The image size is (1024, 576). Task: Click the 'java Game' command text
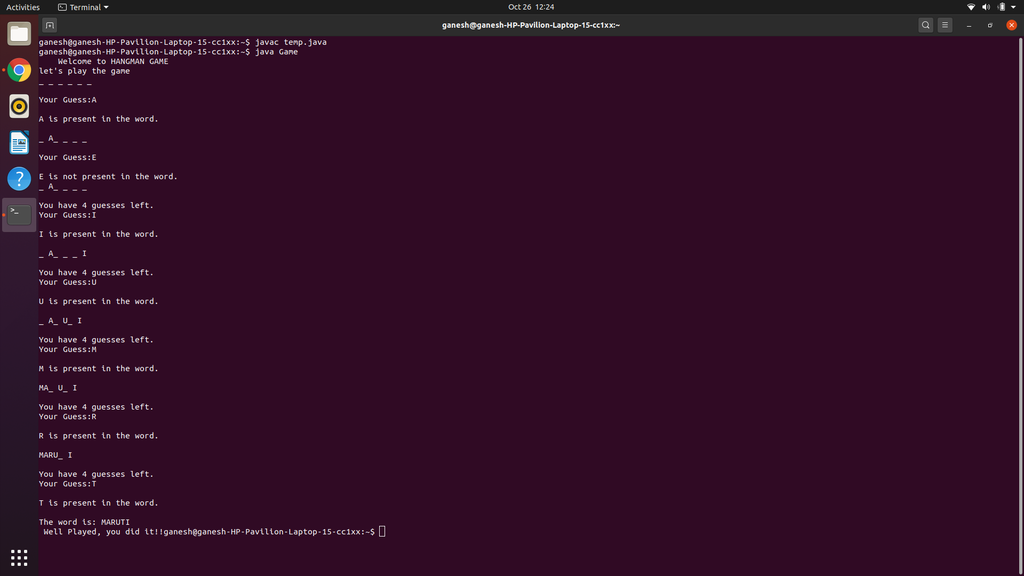tap(276, 52)
